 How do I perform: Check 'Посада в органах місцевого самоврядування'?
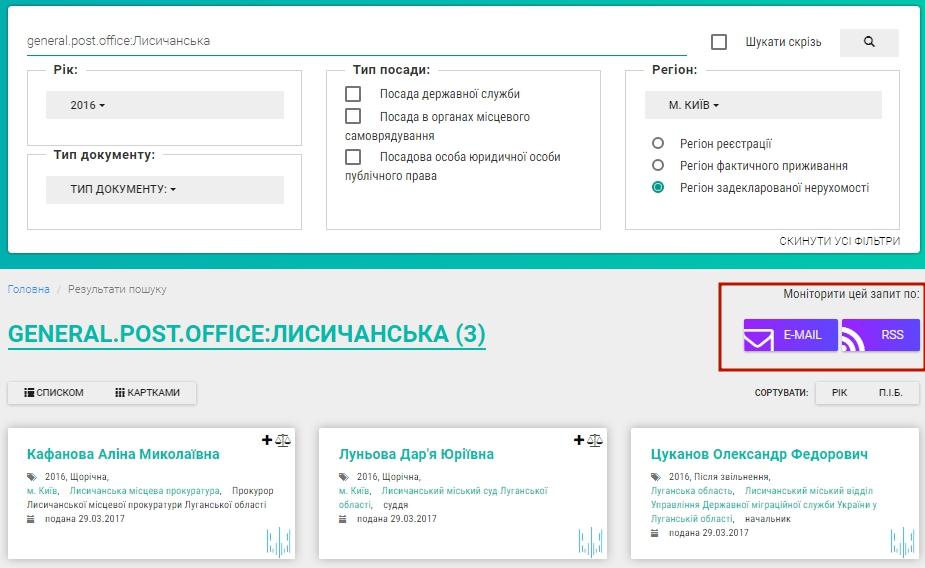coord(353,117)
